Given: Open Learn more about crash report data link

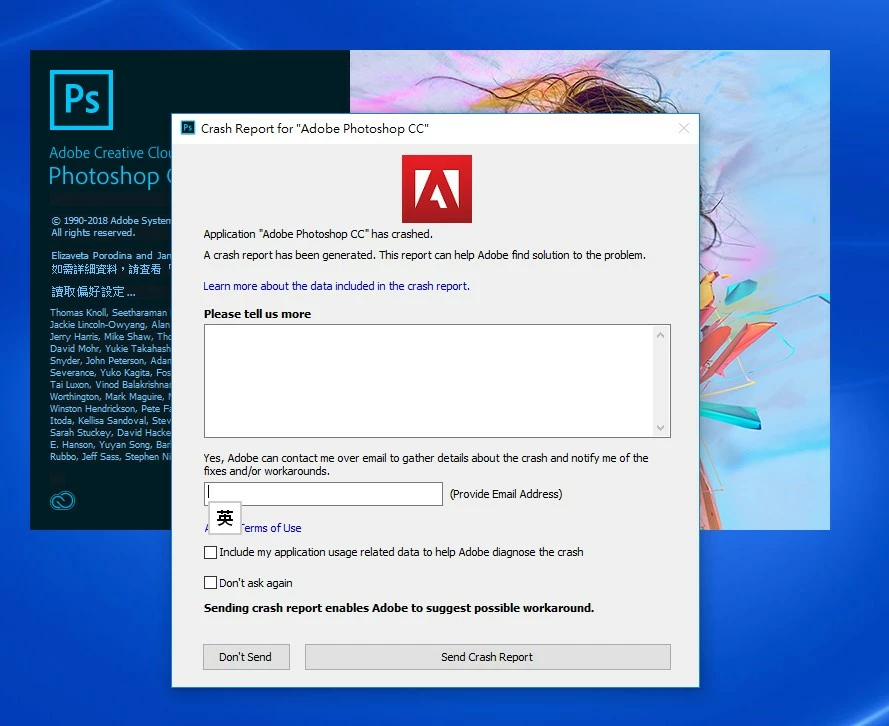Looking at the screenshot, I should [x=336, y=286].
